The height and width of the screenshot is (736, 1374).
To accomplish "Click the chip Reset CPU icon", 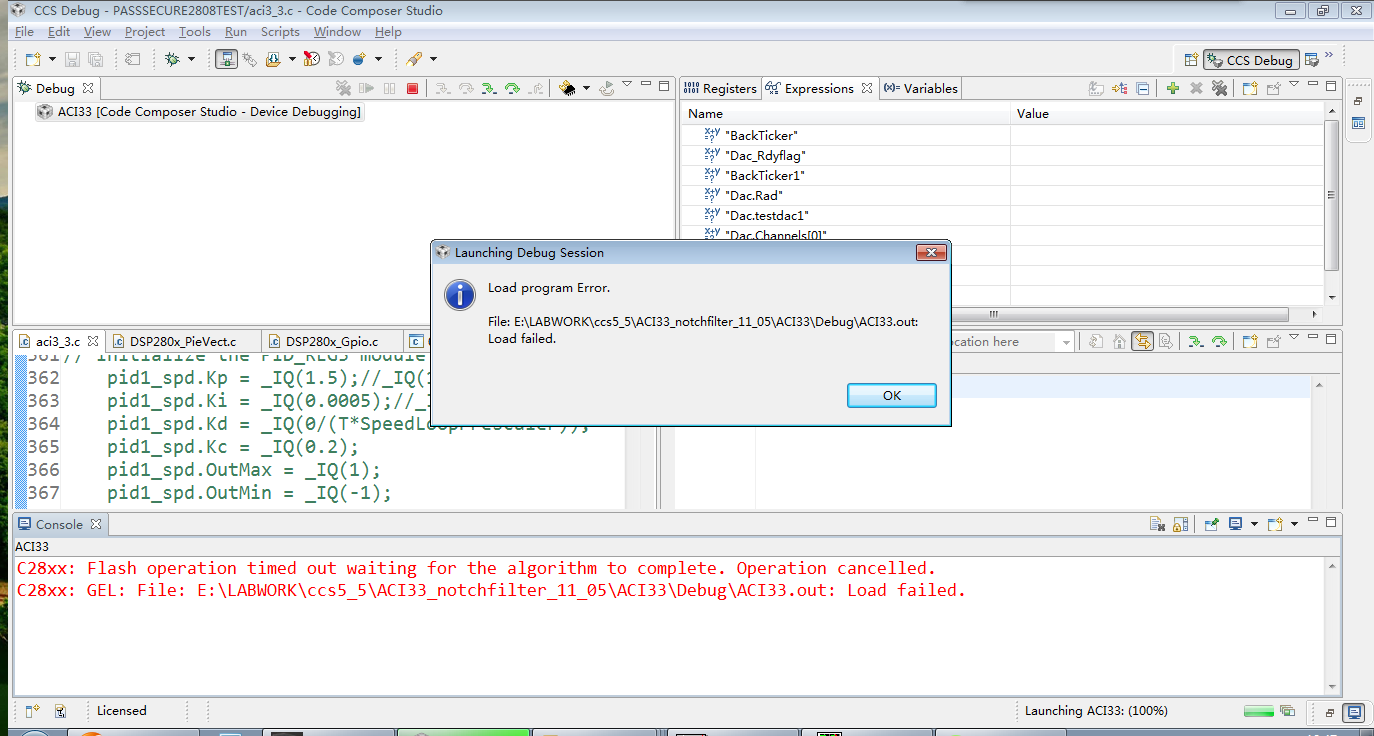I will click(567, 88).
